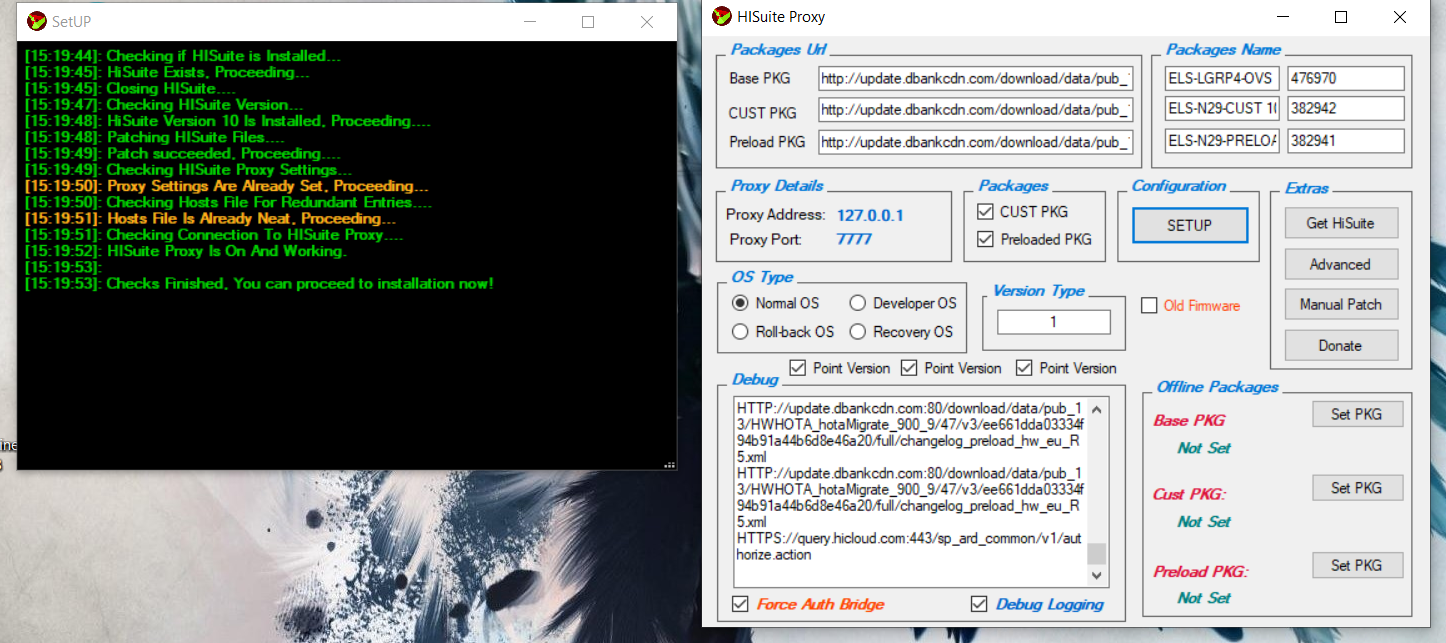Click 'HISuite Proxy Is On And Working' line

(186, 251)
